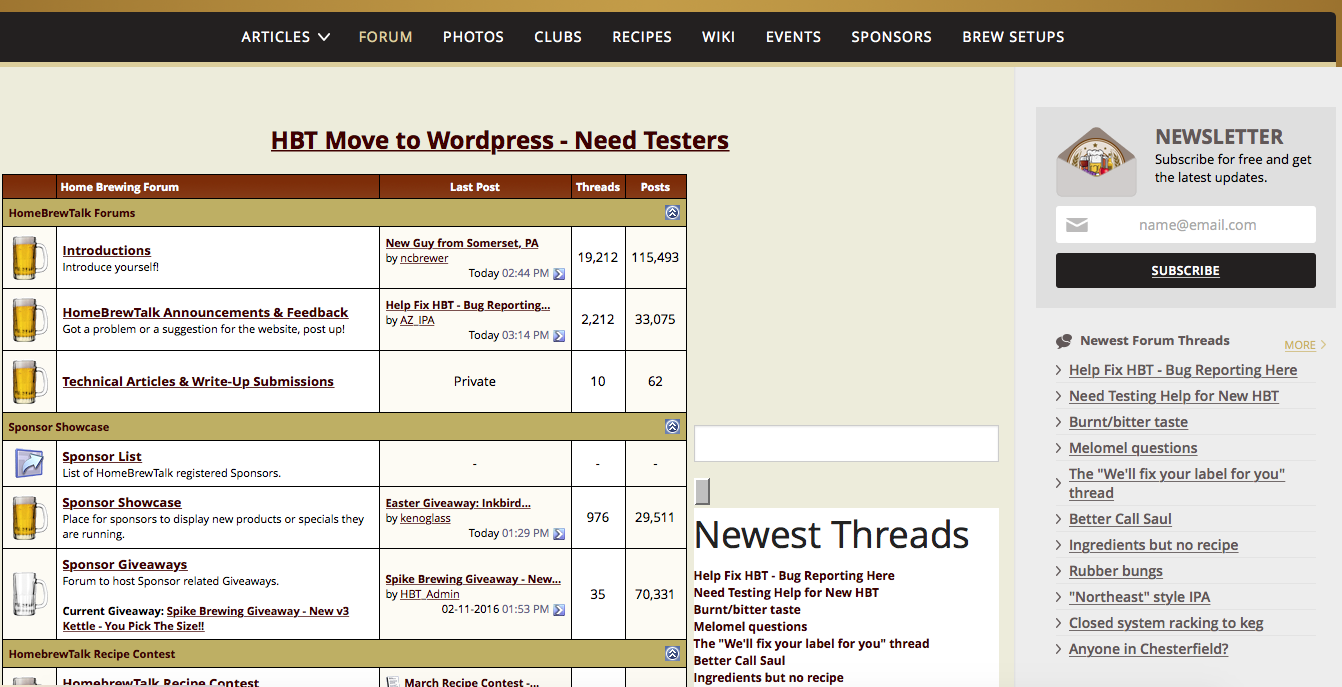Open the Forum nav item

pyautogui.click(x=385, y=37)
